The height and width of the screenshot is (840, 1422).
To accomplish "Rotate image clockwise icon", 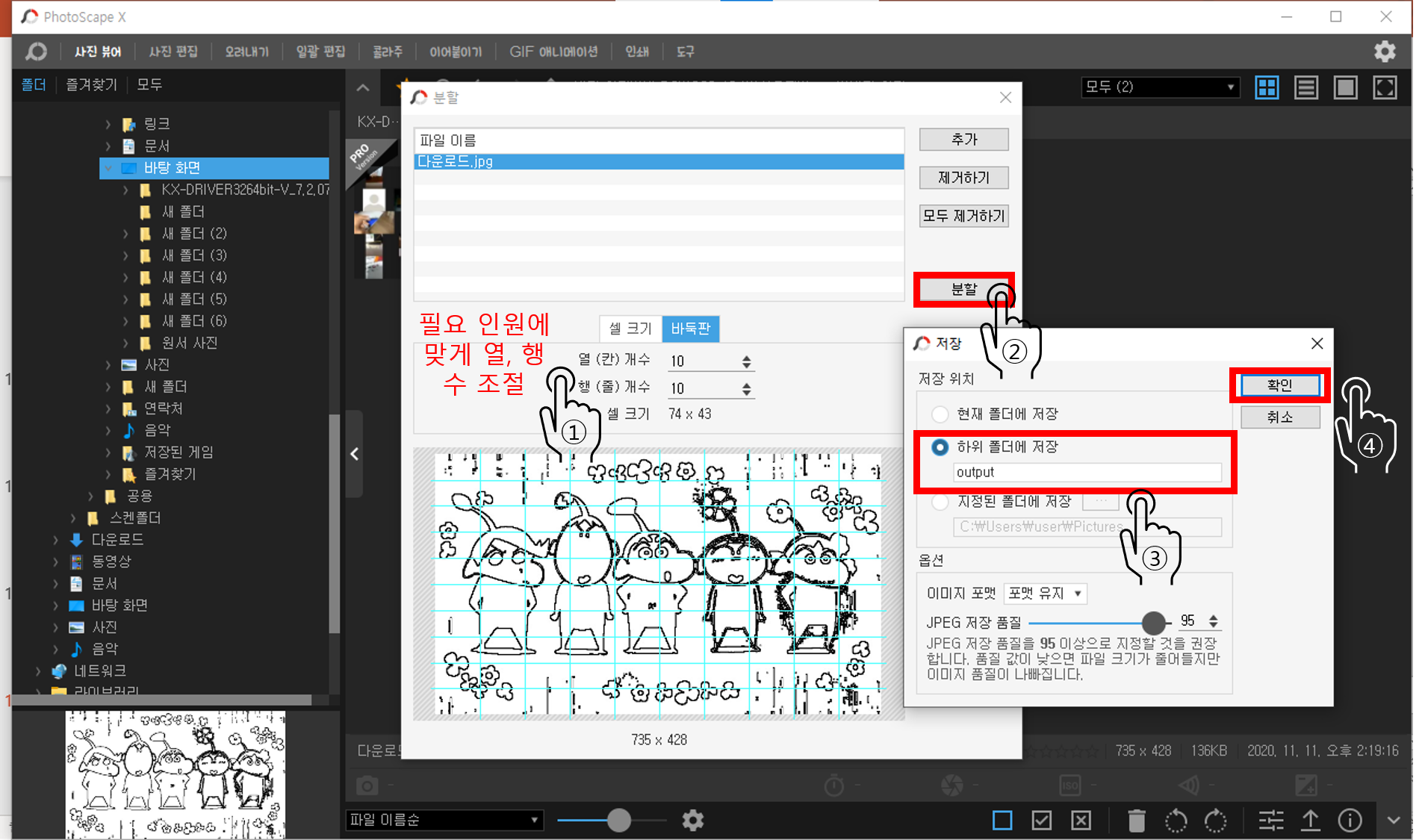I will pos(1216,821).
